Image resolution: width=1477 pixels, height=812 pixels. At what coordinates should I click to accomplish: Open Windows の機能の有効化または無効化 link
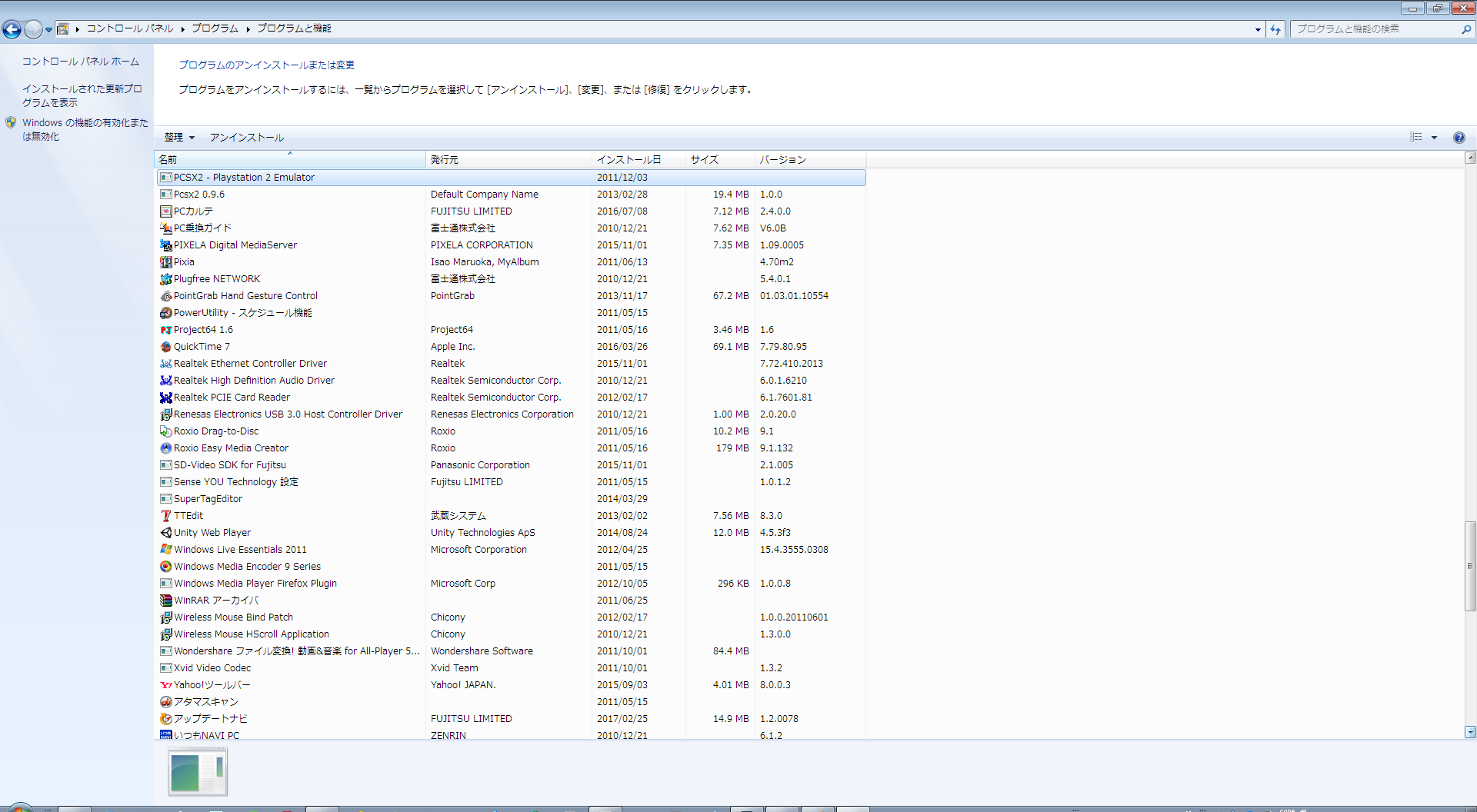85,129
